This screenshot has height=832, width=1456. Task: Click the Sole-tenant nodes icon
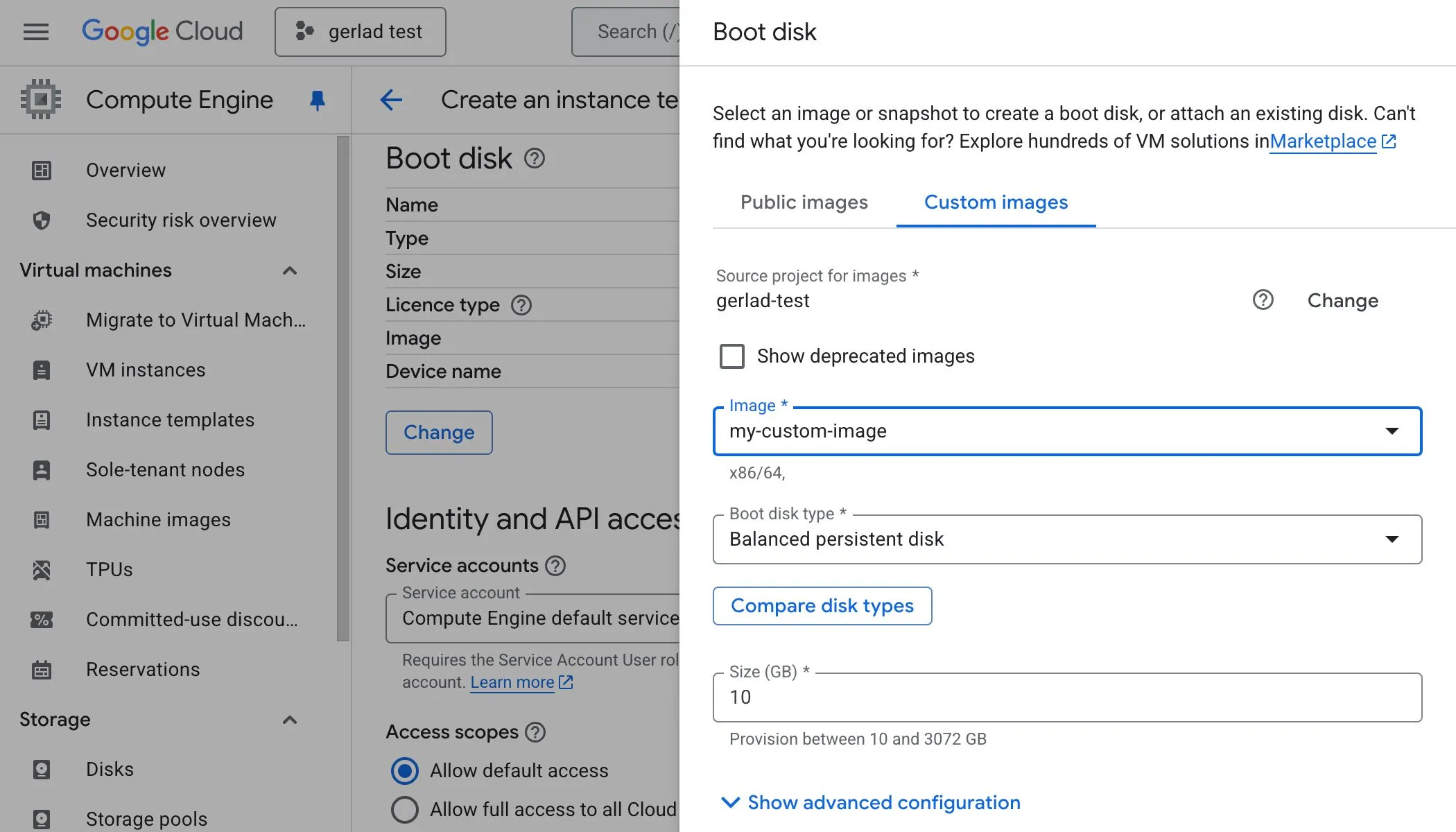click(x=42, y=470)
